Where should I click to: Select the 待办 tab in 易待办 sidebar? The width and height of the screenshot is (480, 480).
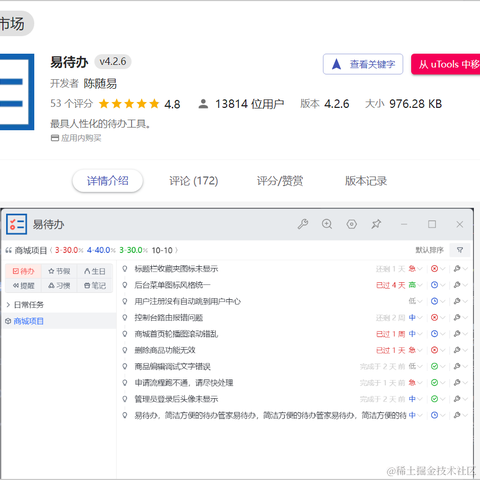tap(23, 271)
